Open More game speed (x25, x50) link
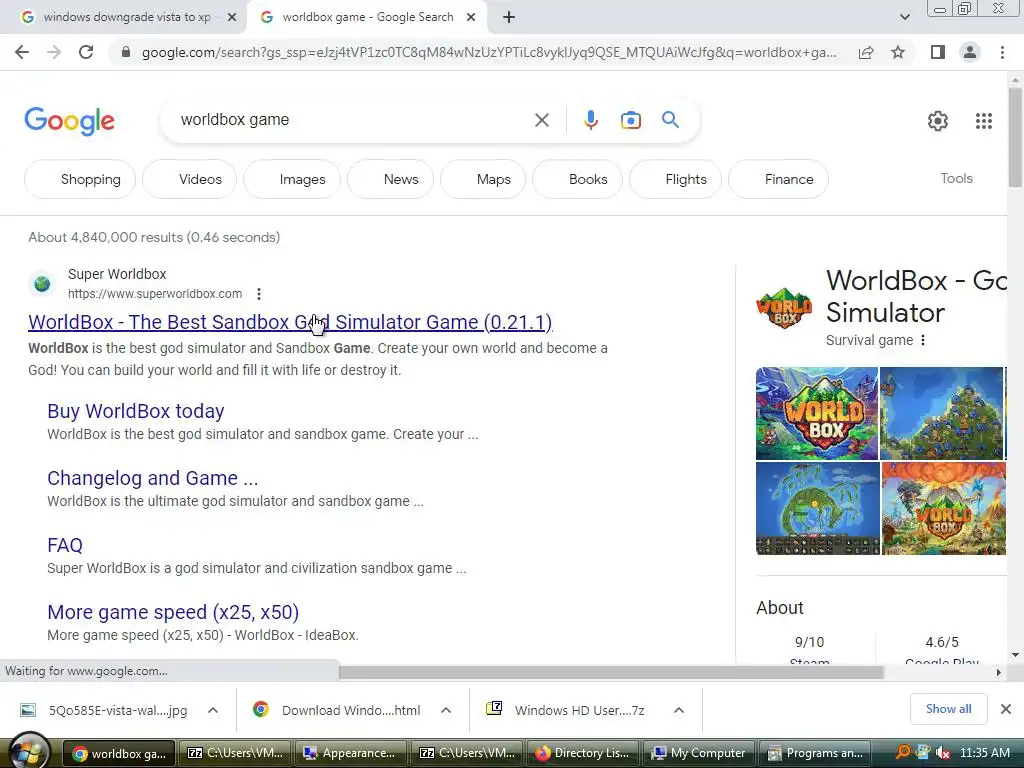1024x768 pixels. coord(173,613)
